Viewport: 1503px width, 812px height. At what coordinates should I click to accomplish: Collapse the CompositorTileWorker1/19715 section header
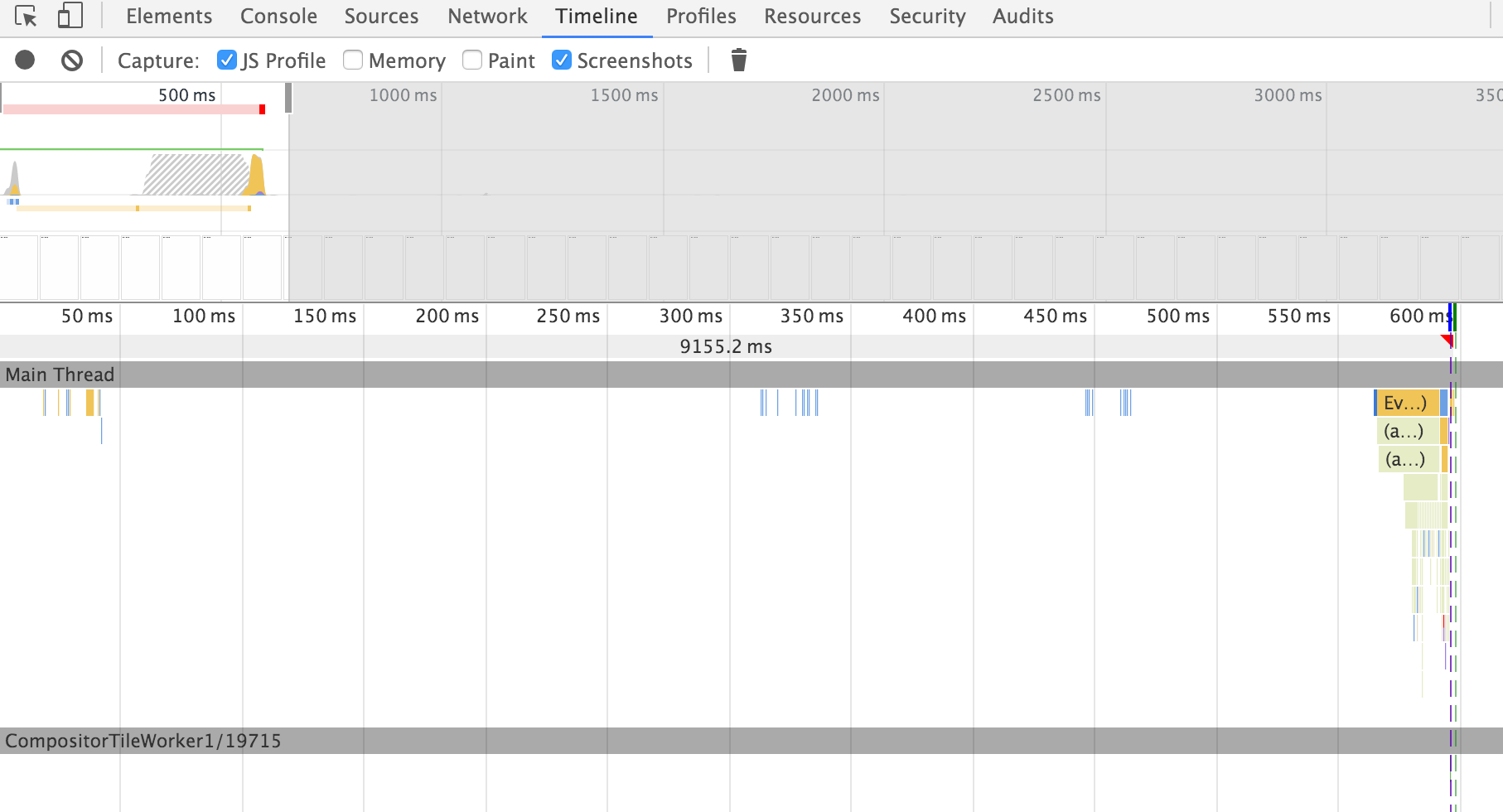tap(751, 741)
